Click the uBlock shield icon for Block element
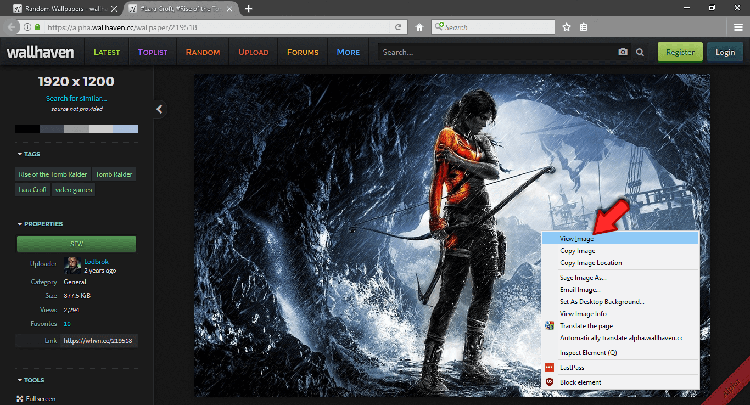Screen dimensions: 750x405 point(550,382)
